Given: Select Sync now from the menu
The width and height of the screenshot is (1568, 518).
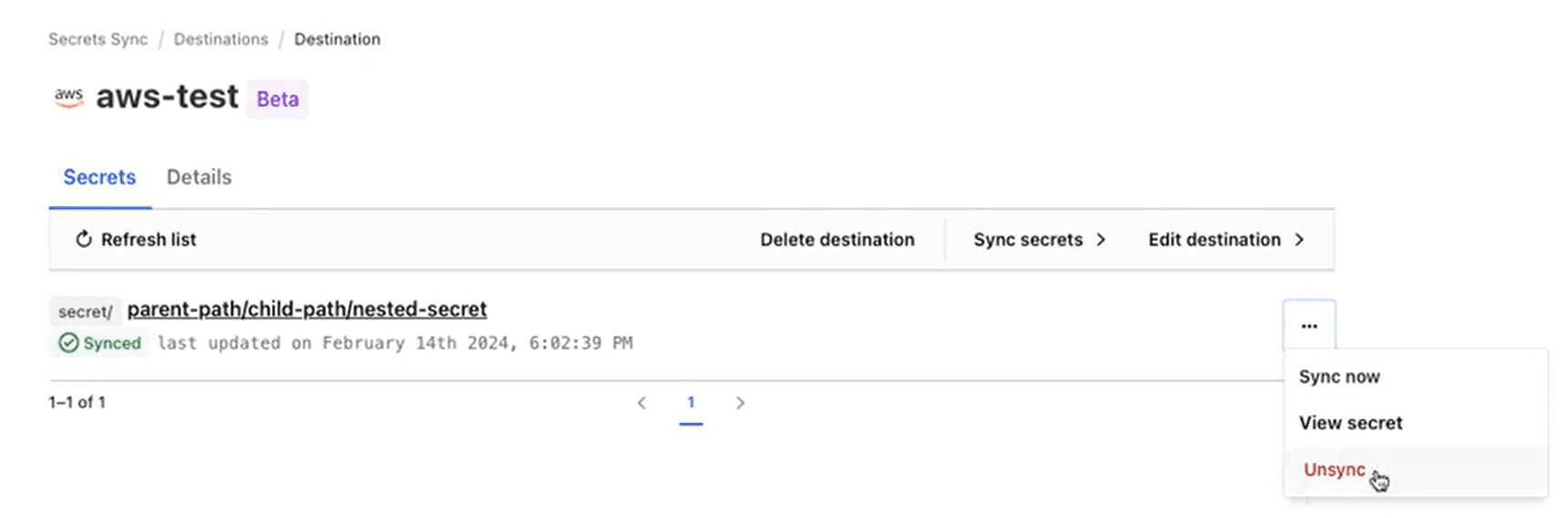Looking at the screenshot, I should (x=1339, y=377).
